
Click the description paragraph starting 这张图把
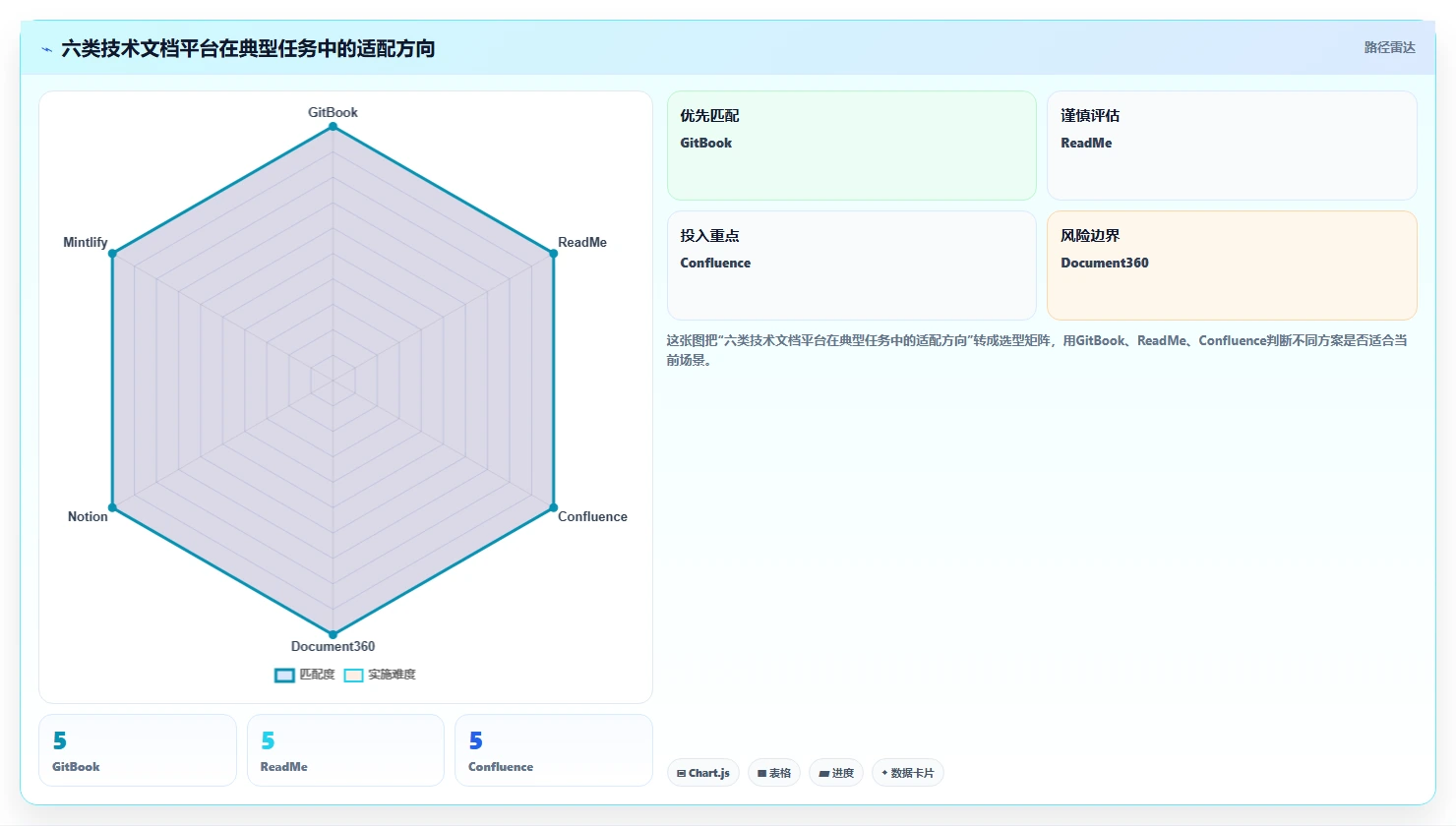(x=1038, y=350)
